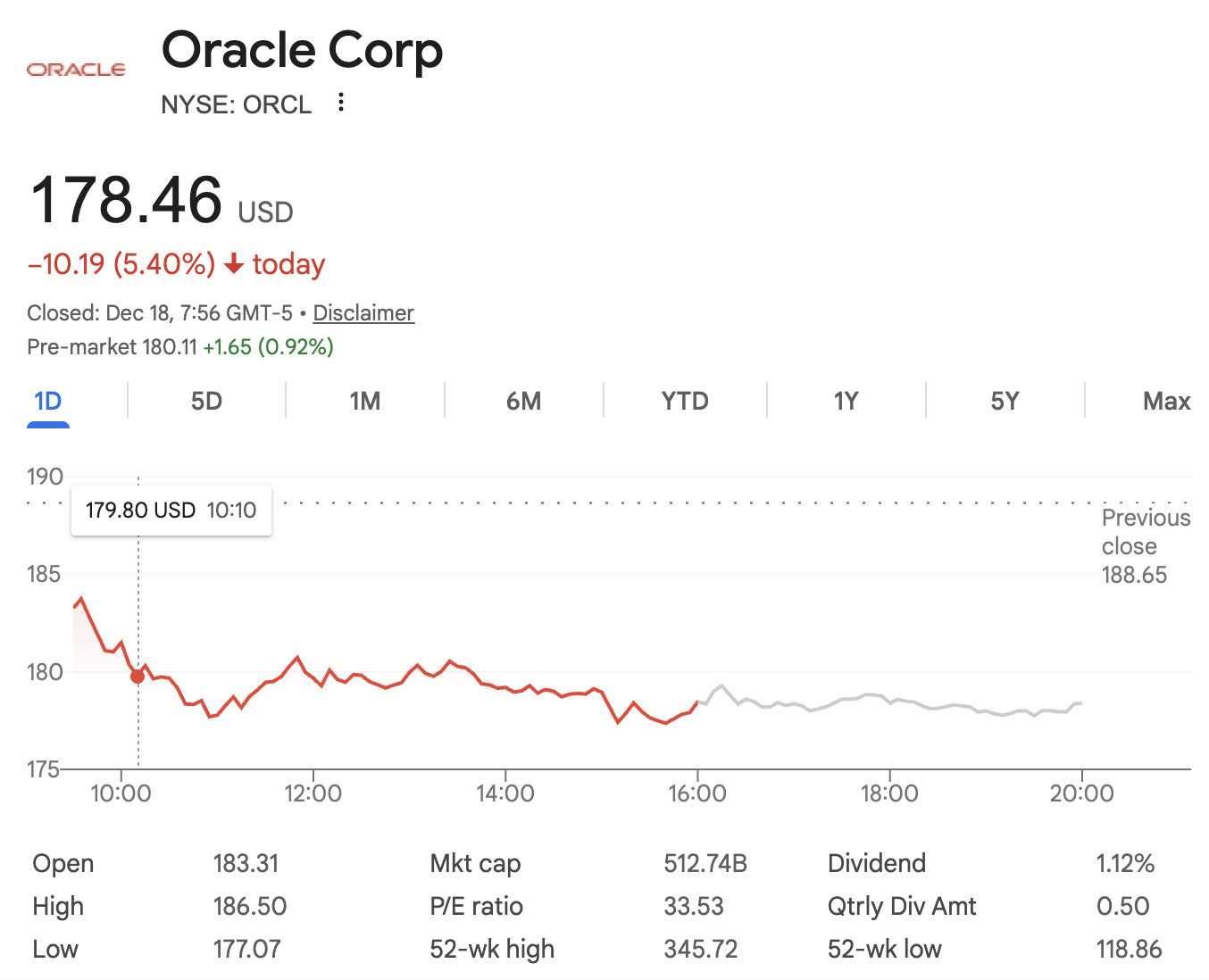
Task: Click the Oracle logo icon
Action: point(76,68)
